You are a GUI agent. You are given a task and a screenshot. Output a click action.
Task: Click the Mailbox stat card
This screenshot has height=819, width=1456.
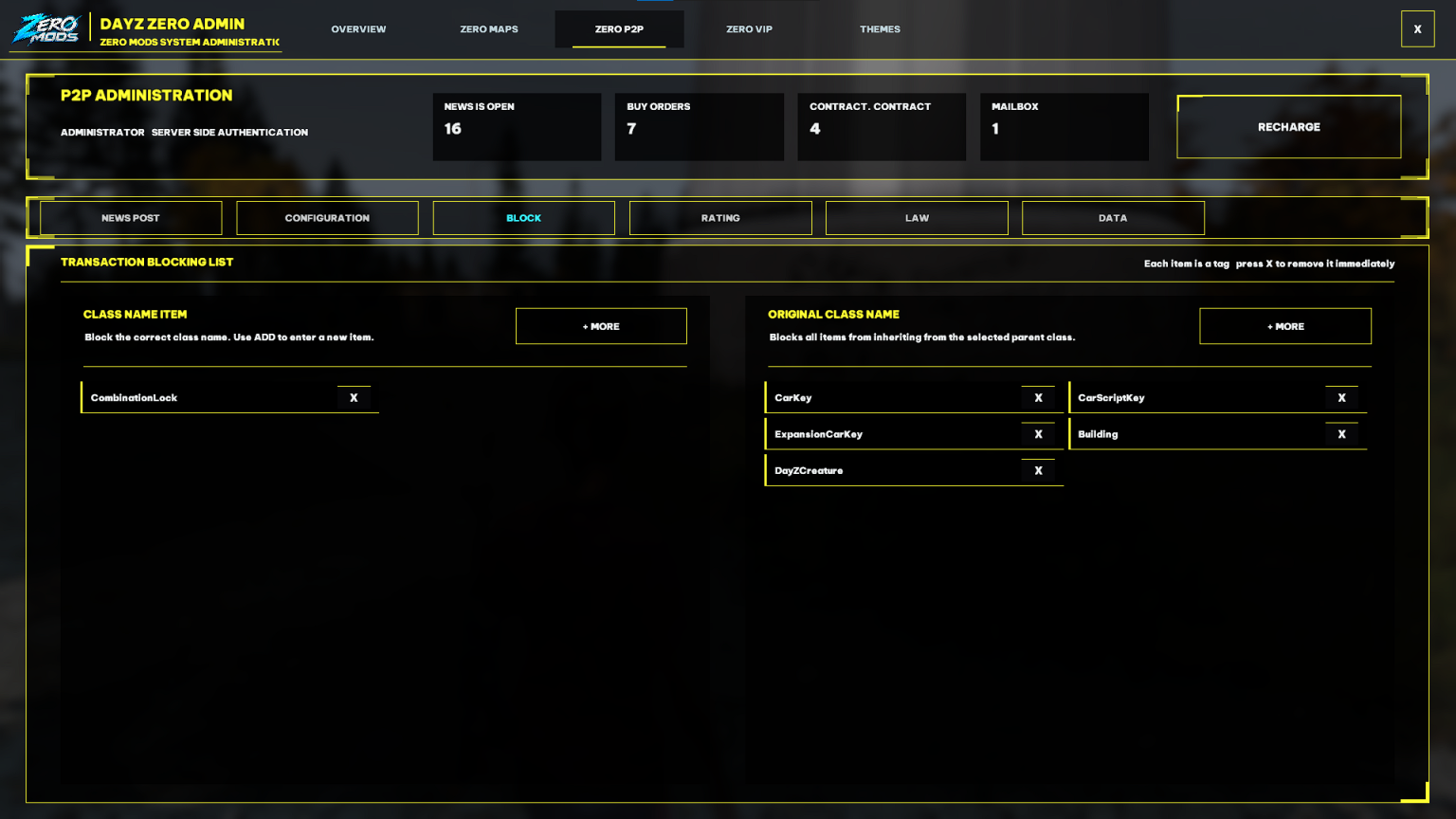point(1065,126)
